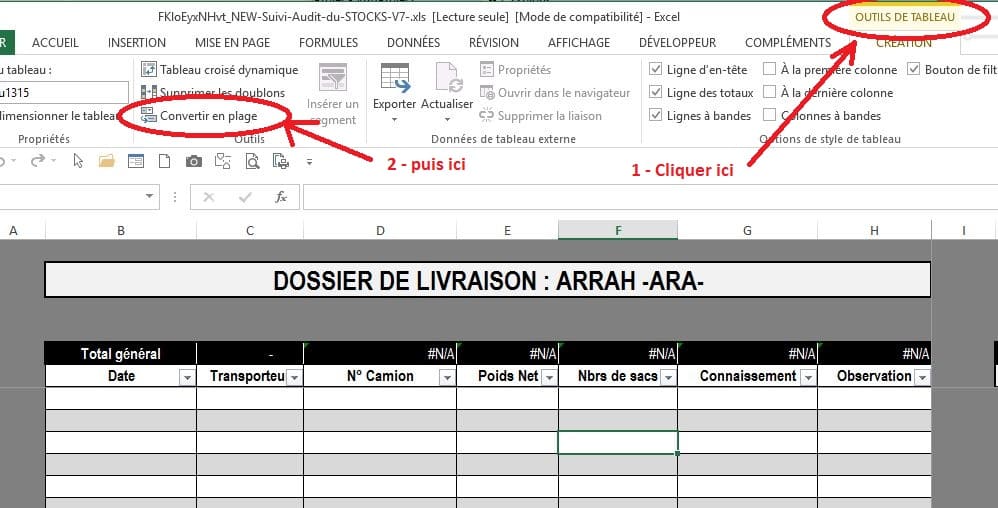Click the form window icon in quick toolbar

136,162
